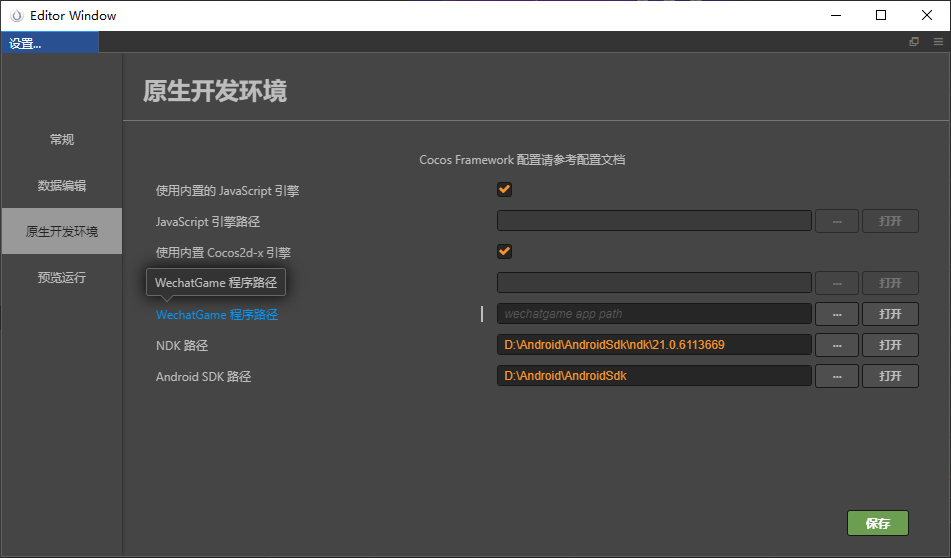The width and height of the screenshot is (951, 558).
Task: Uncheck 使用内置 Cocos2d-x 引擎 checkbox
Action: [x=504, y=251]
